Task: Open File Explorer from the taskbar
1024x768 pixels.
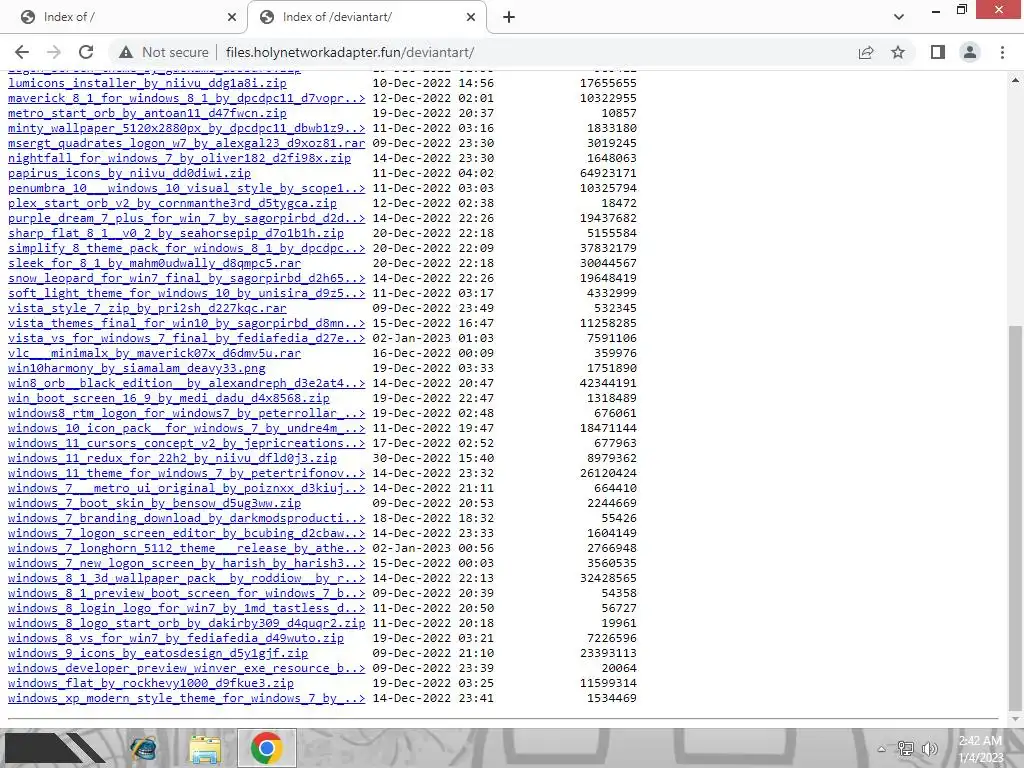Action: click(x=204, y=748)
